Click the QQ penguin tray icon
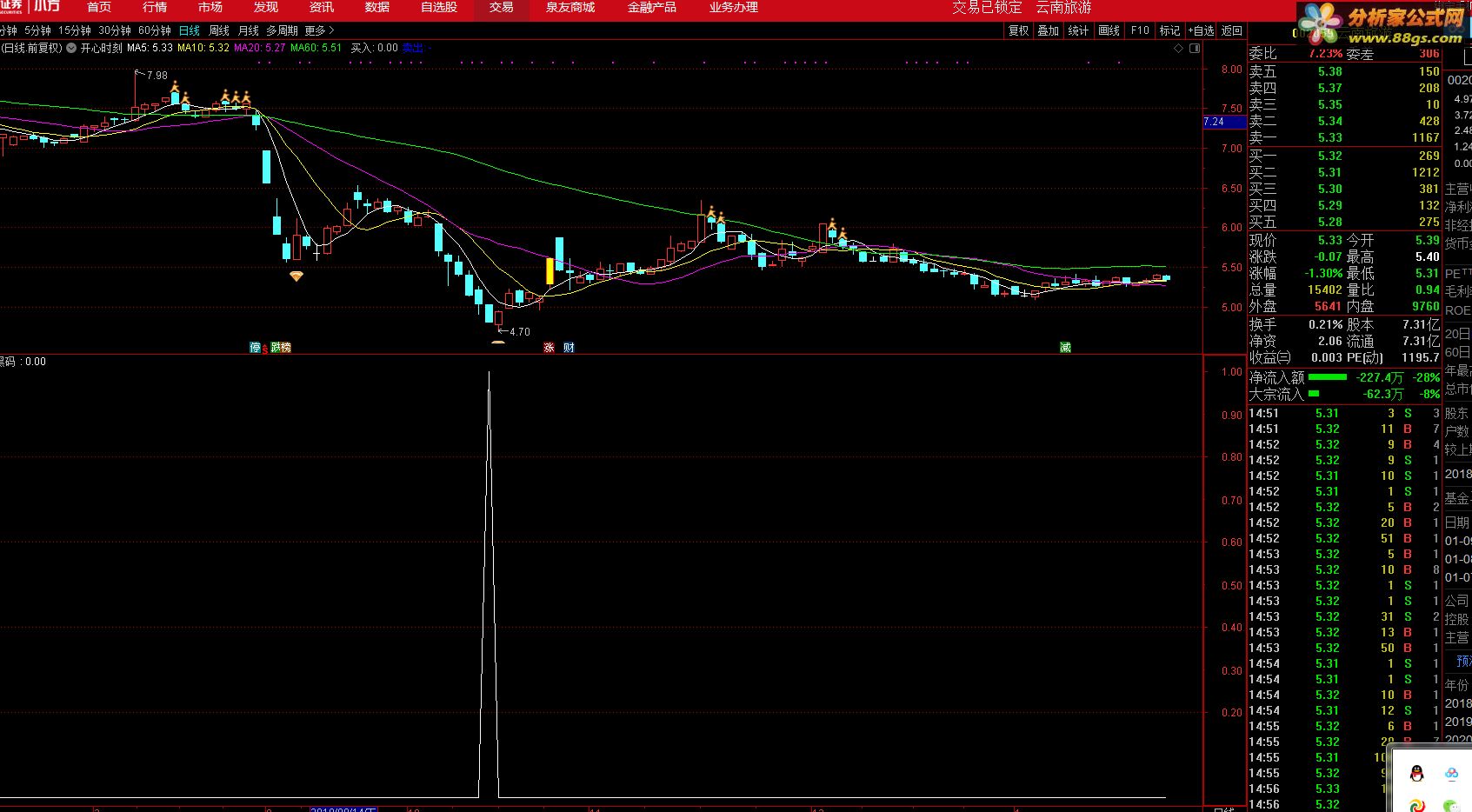The height and width of the screenshot is (812, 1472). pyautogui.click(x=1416, y=773)
